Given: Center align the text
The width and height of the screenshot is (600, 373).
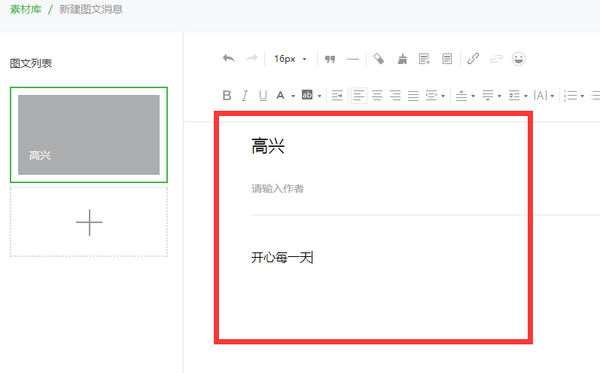Looking at the screenshot, I should click(377, 95).
